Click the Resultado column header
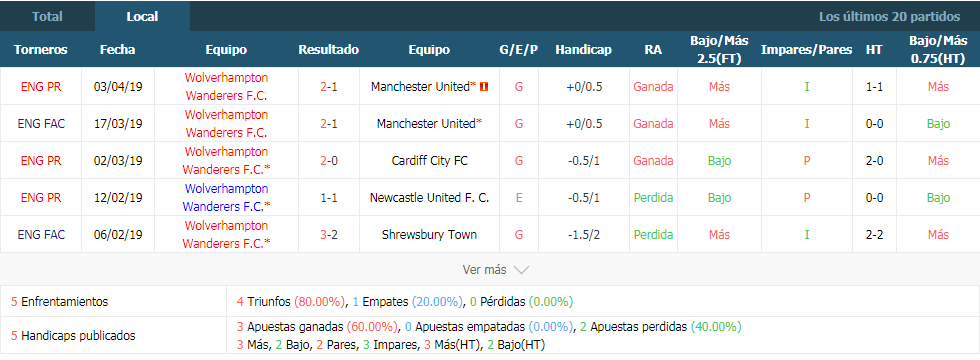980x360 pixels. coord(329,50)
